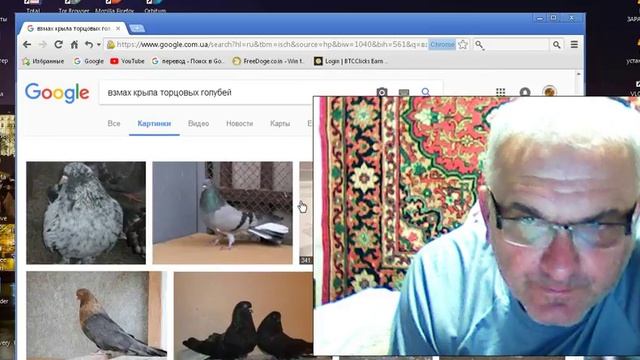Bookmark page with the star icon

point(463,44)
